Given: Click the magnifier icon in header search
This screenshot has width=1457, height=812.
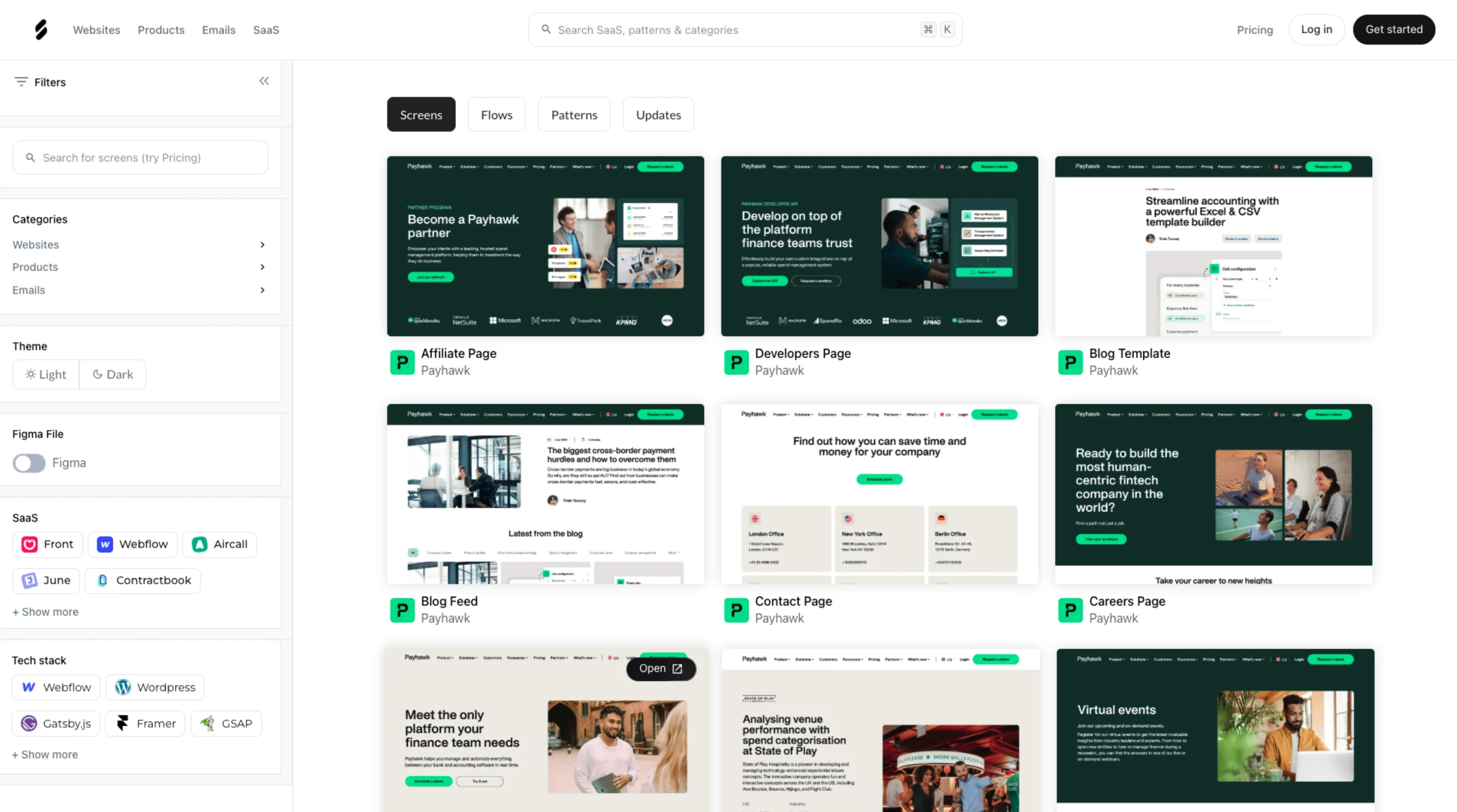Looking at the screenshot, I should click(x=546, y=29).
